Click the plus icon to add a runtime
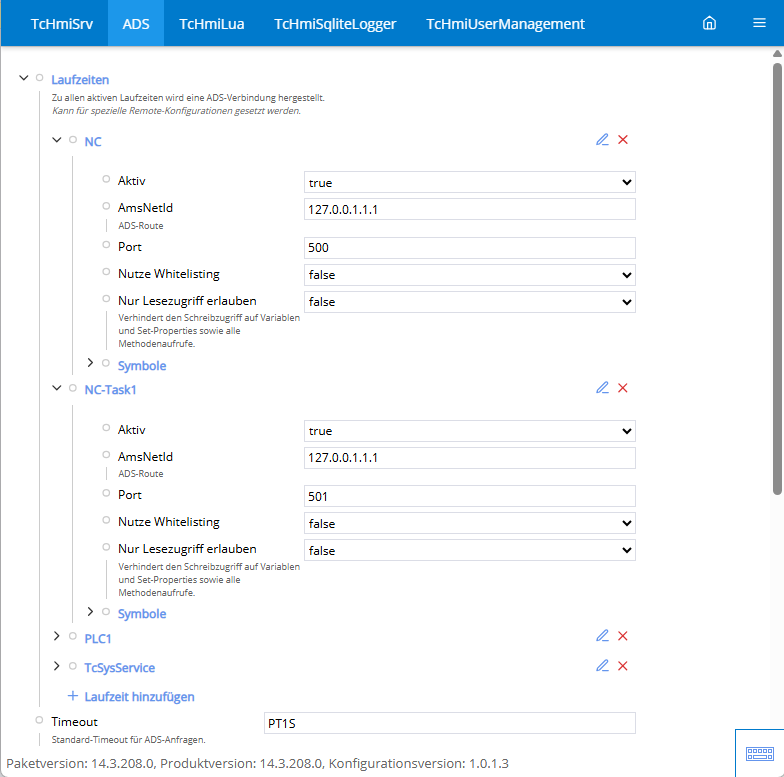The height and width of the screenshot is (777, 784). tap(72, 696)
